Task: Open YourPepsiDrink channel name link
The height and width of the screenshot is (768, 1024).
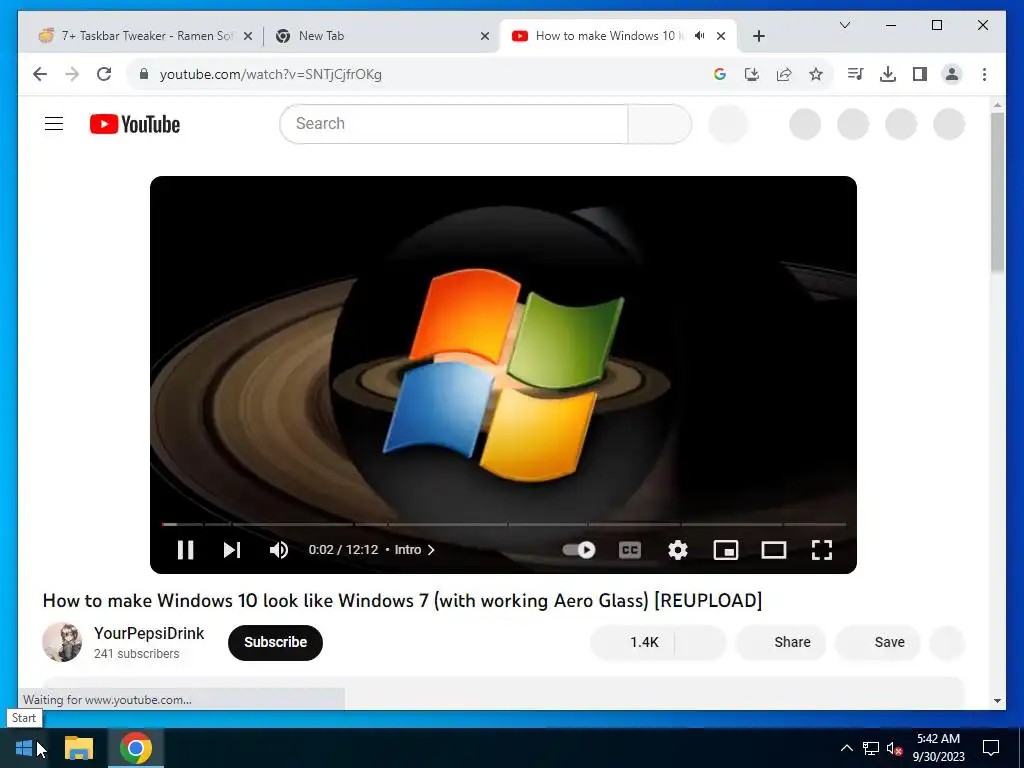Action: [149, 633]
